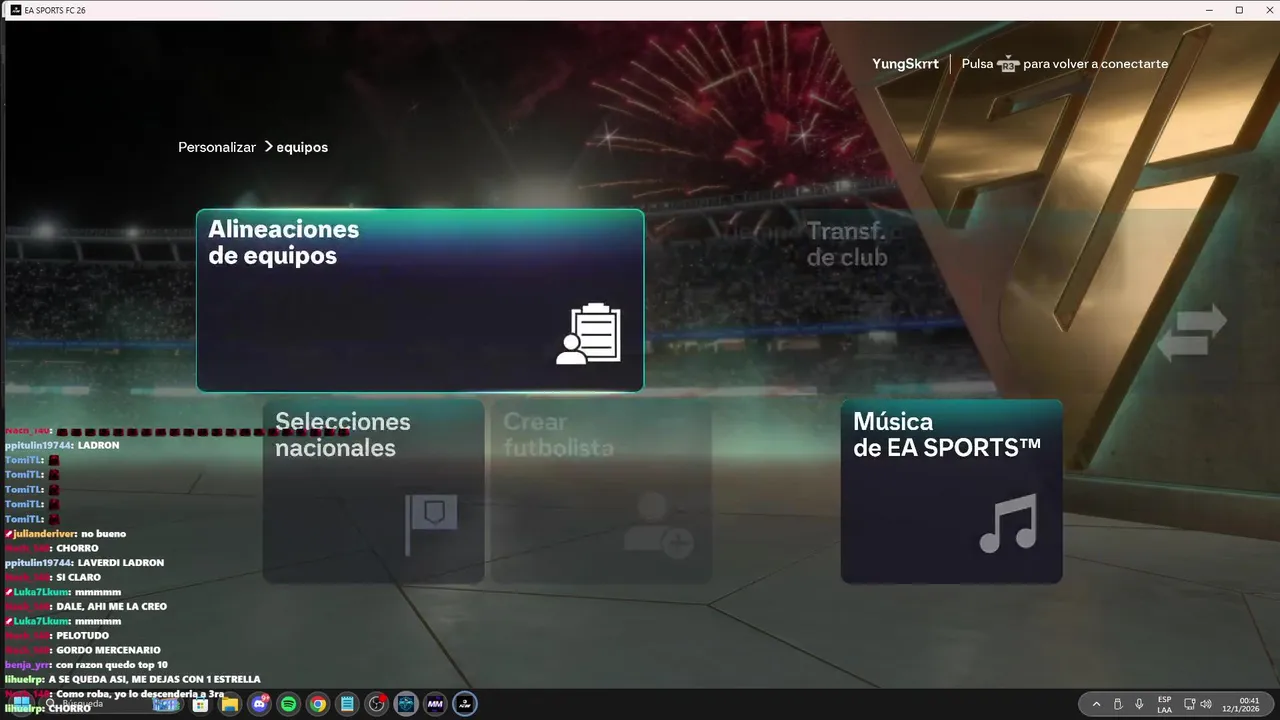Viewport: 1280px width, 720px height.
Task: Open Música de EA SPORTS tile
Action: coord(951,491)
